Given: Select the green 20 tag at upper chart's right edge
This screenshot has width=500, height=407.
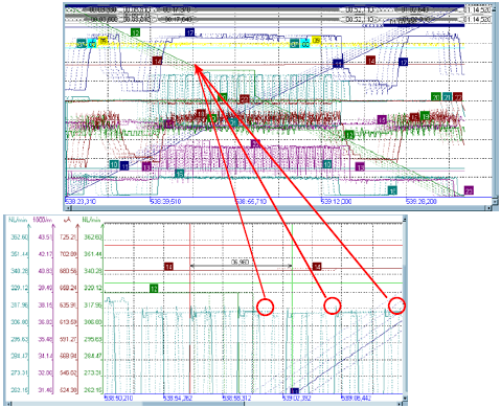Looking at the screenshot, I should 436,97.
